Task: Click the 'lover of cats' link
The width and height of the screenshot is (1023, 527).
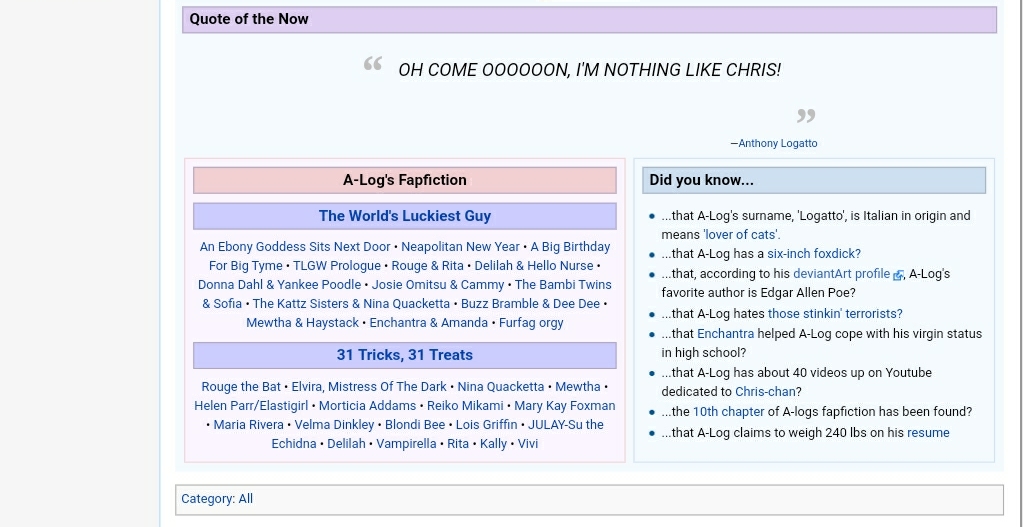Action: (x=740, y=234)
